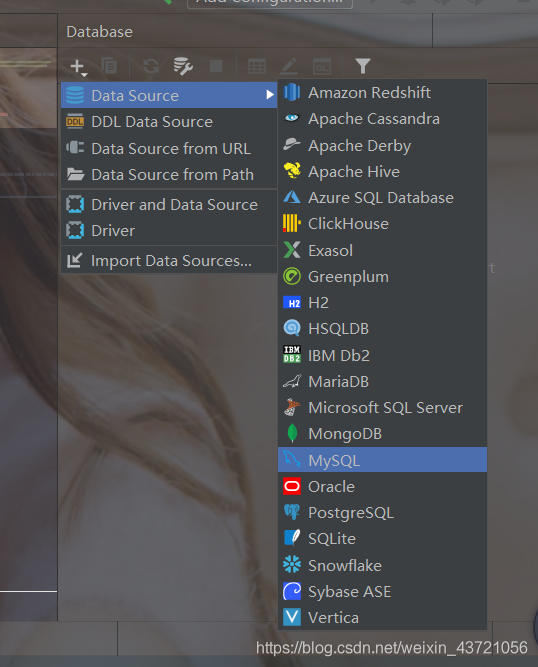Click the Filter funnel icon
This screenshot has height=667, width=538.
coord(363,66)
